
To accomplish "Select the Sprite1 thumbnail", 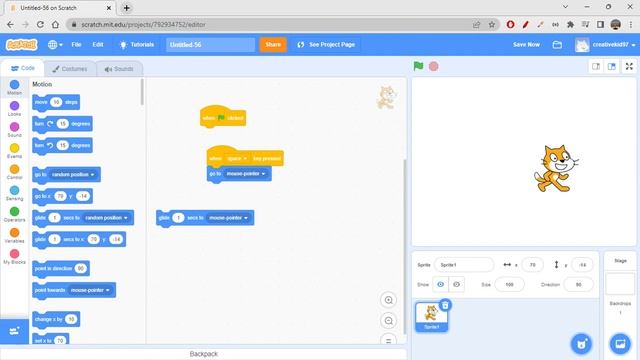I will [x=431, y=317].
